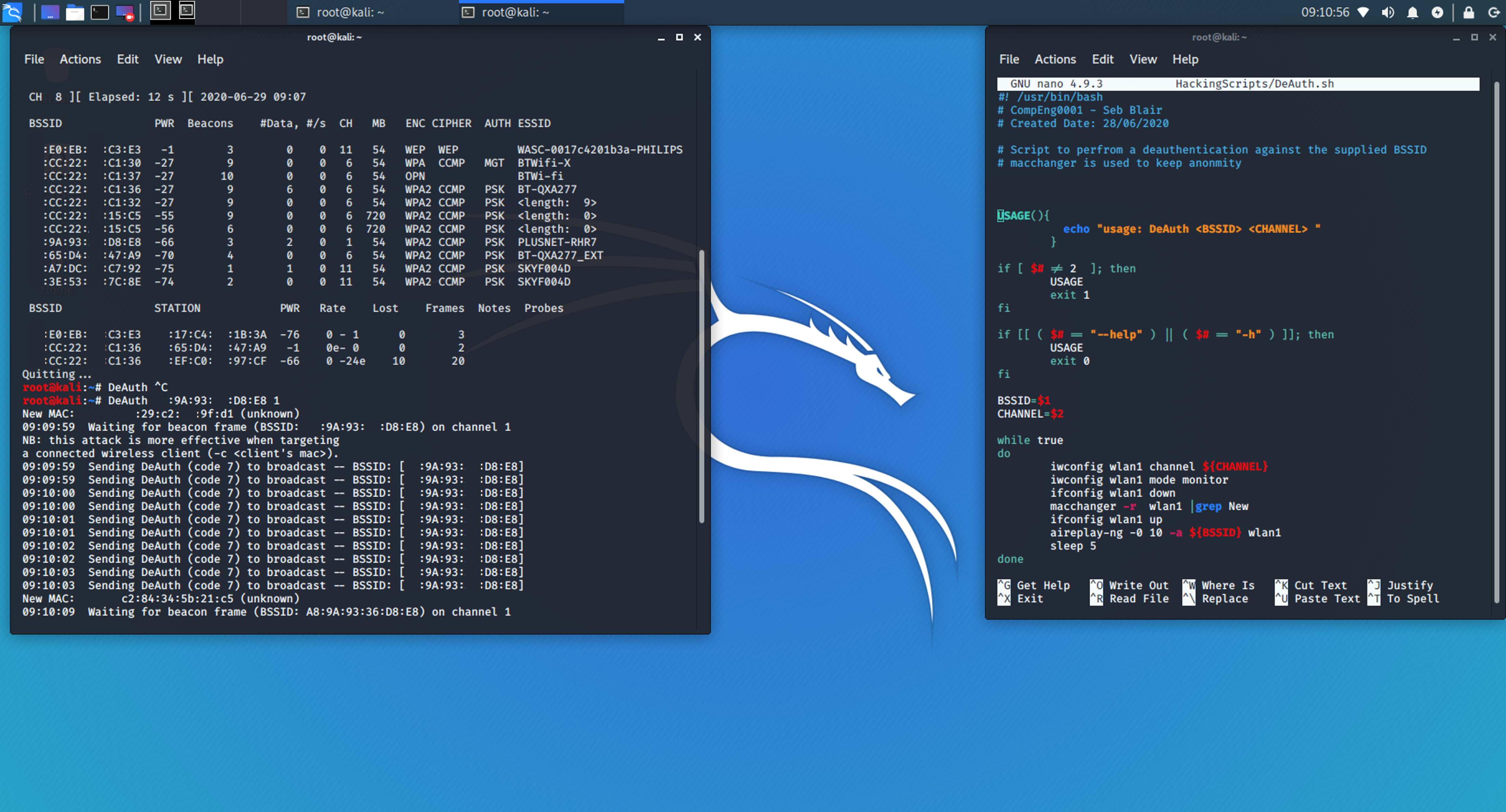1506x812 pixels.
Task: Click the BT-QXA277_EXT ESSID entry
Action: 560,256
